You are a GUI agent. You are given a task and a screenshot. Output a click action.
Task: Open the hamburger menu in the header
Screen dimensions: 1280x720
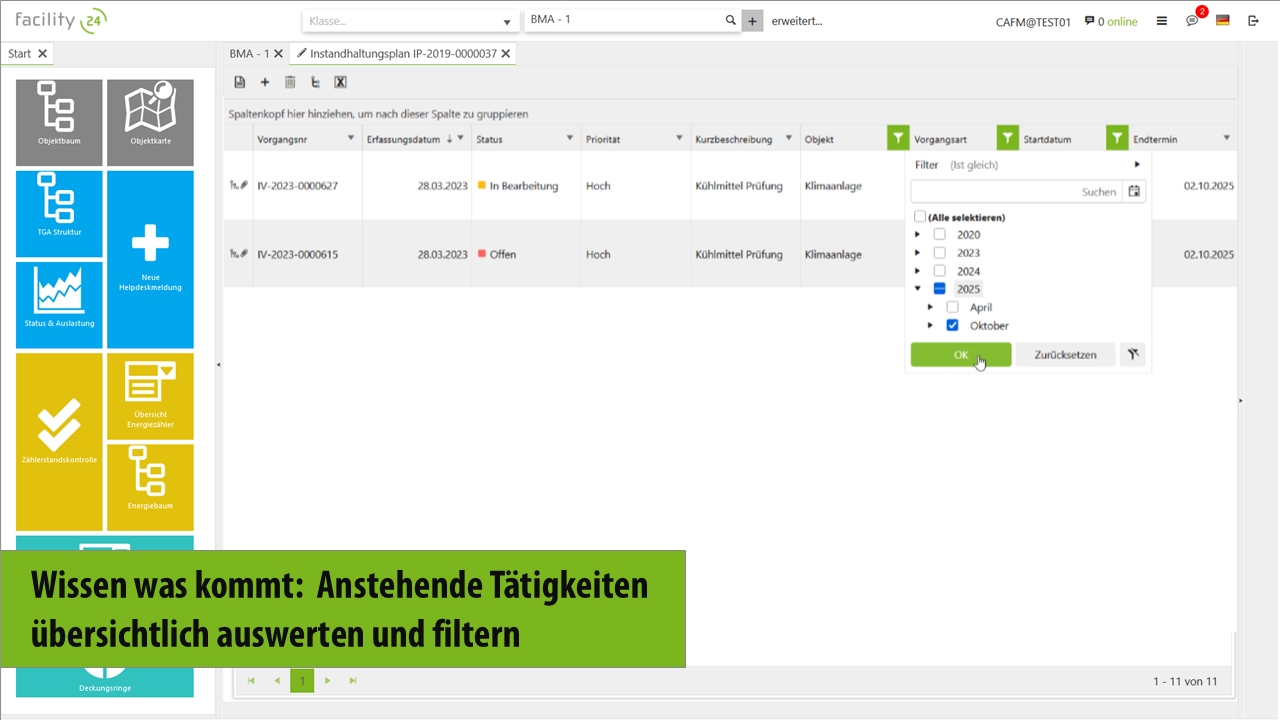(1161, 21)
